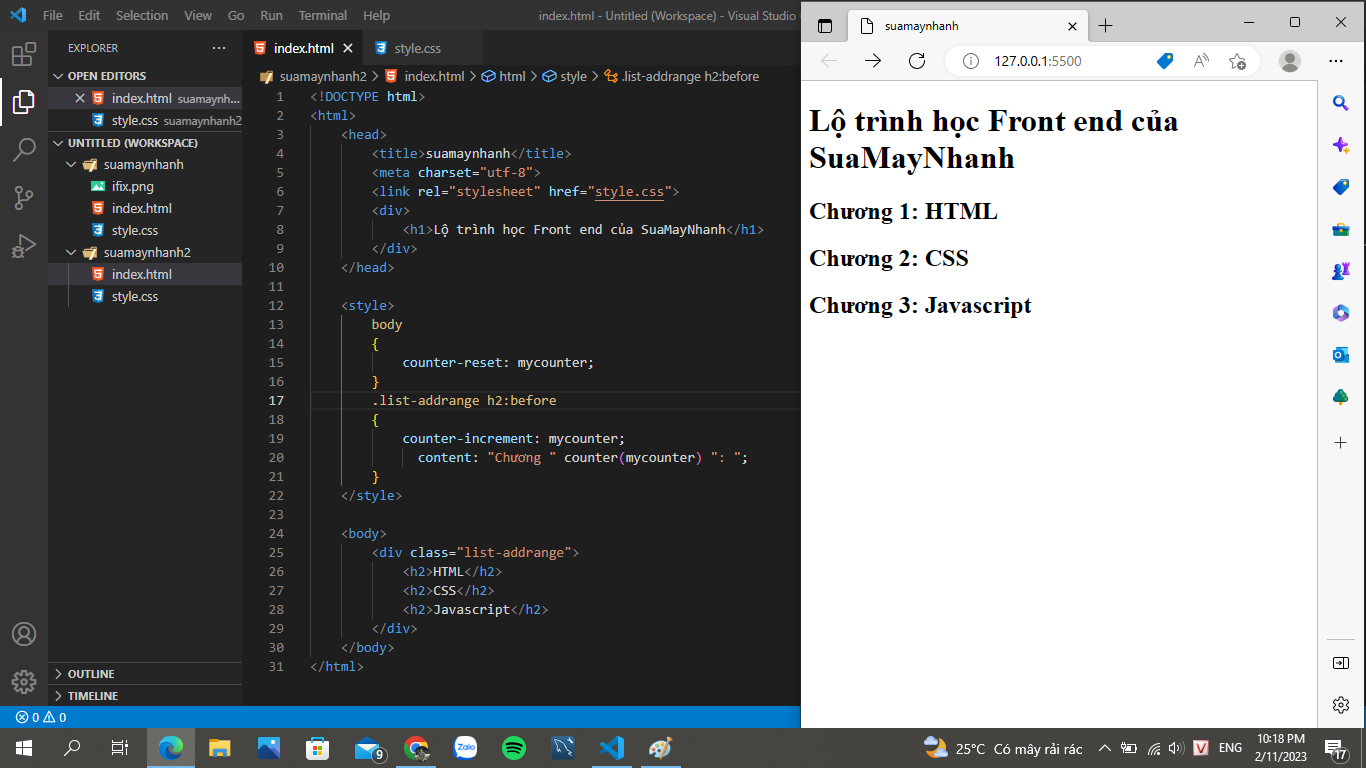Open Shopping icon in Edge sidebar
1366x768 pixels.
[1341, 187]
